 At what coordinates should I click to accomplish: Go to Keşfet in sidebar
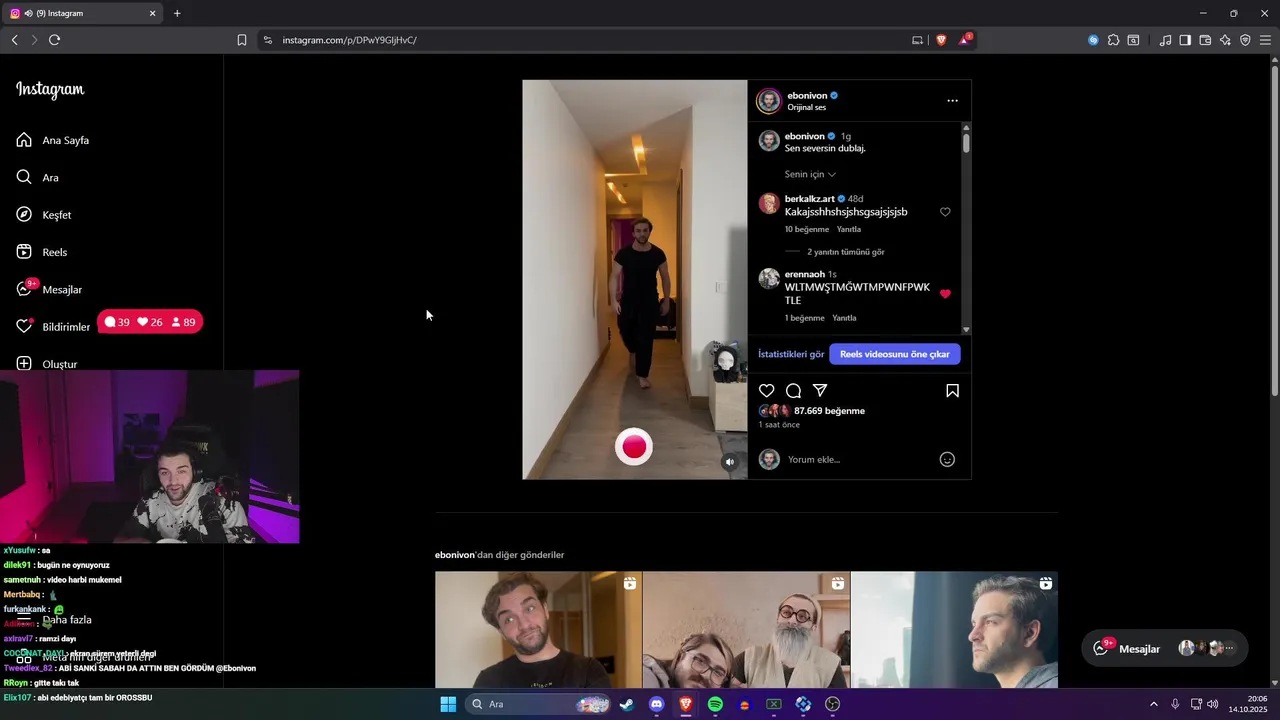[x=44, y=215]
